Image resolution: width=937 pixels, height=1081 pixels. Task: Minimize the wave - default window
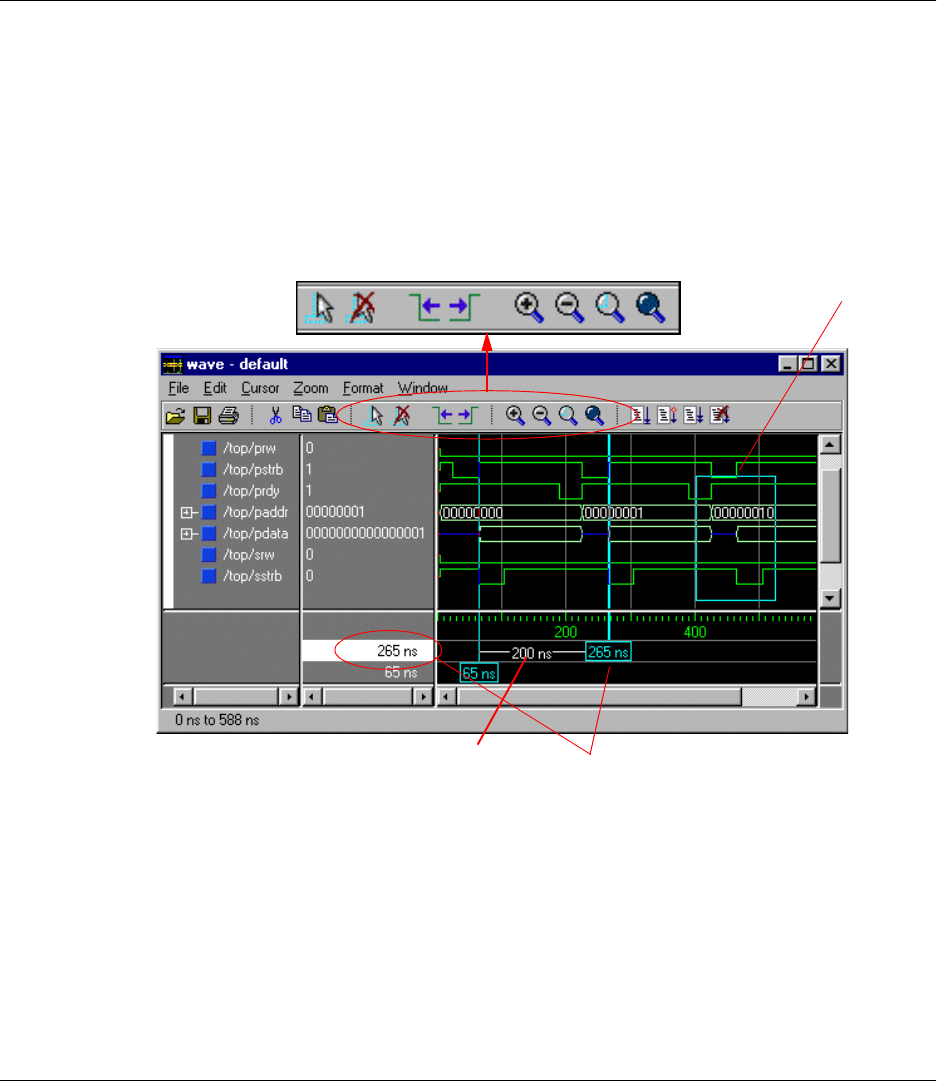point(789,363)
